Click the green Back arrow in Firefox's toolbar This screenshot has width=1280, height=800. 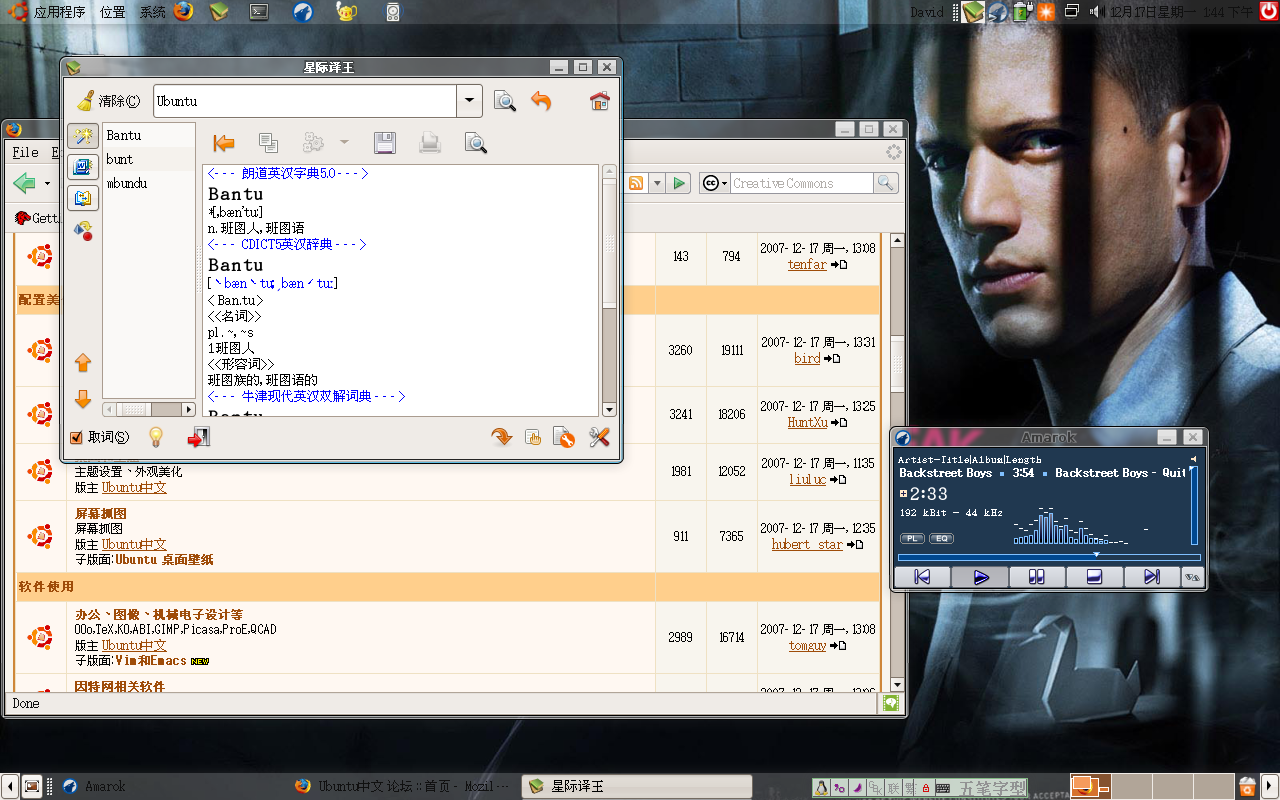pyautogui.click(x=24, y=183)
